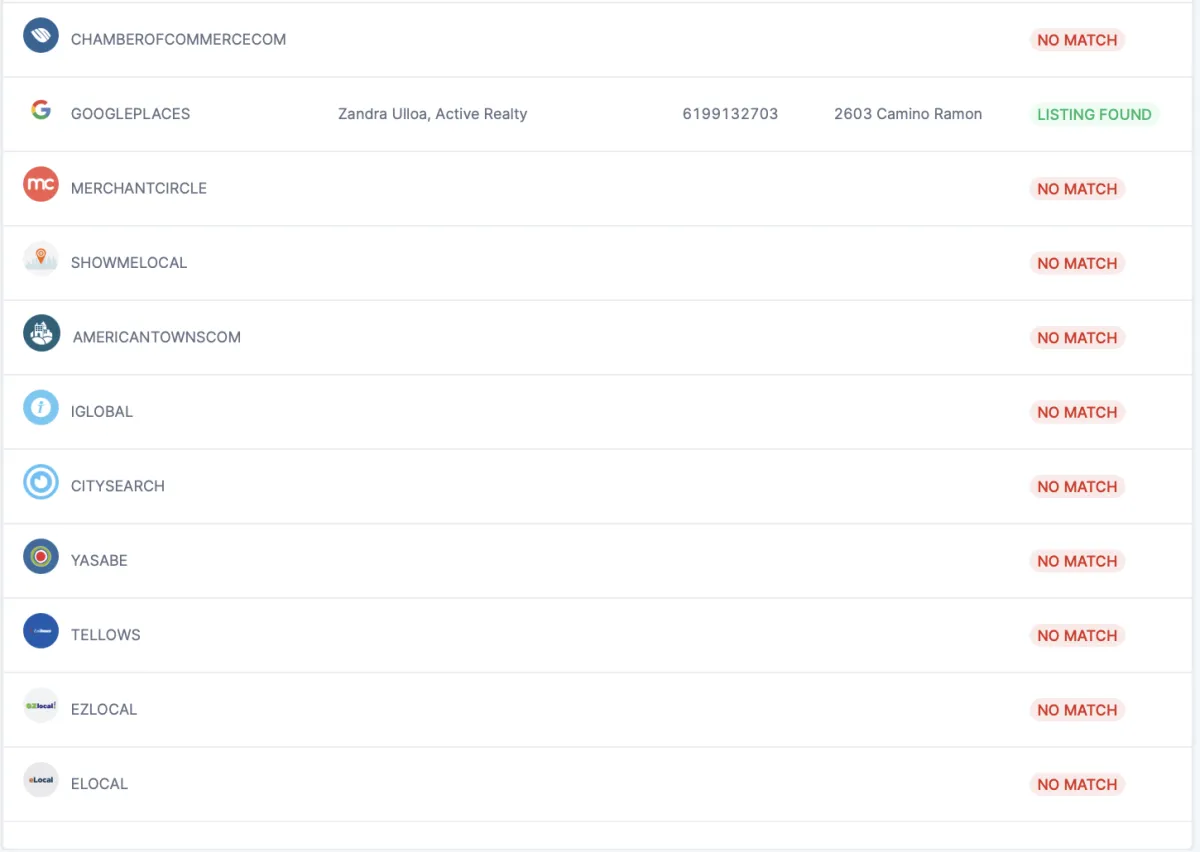The image size is (1200, 852).
Task: Click the iGlobal info logo icon
Action: click(x=41, y=408)
